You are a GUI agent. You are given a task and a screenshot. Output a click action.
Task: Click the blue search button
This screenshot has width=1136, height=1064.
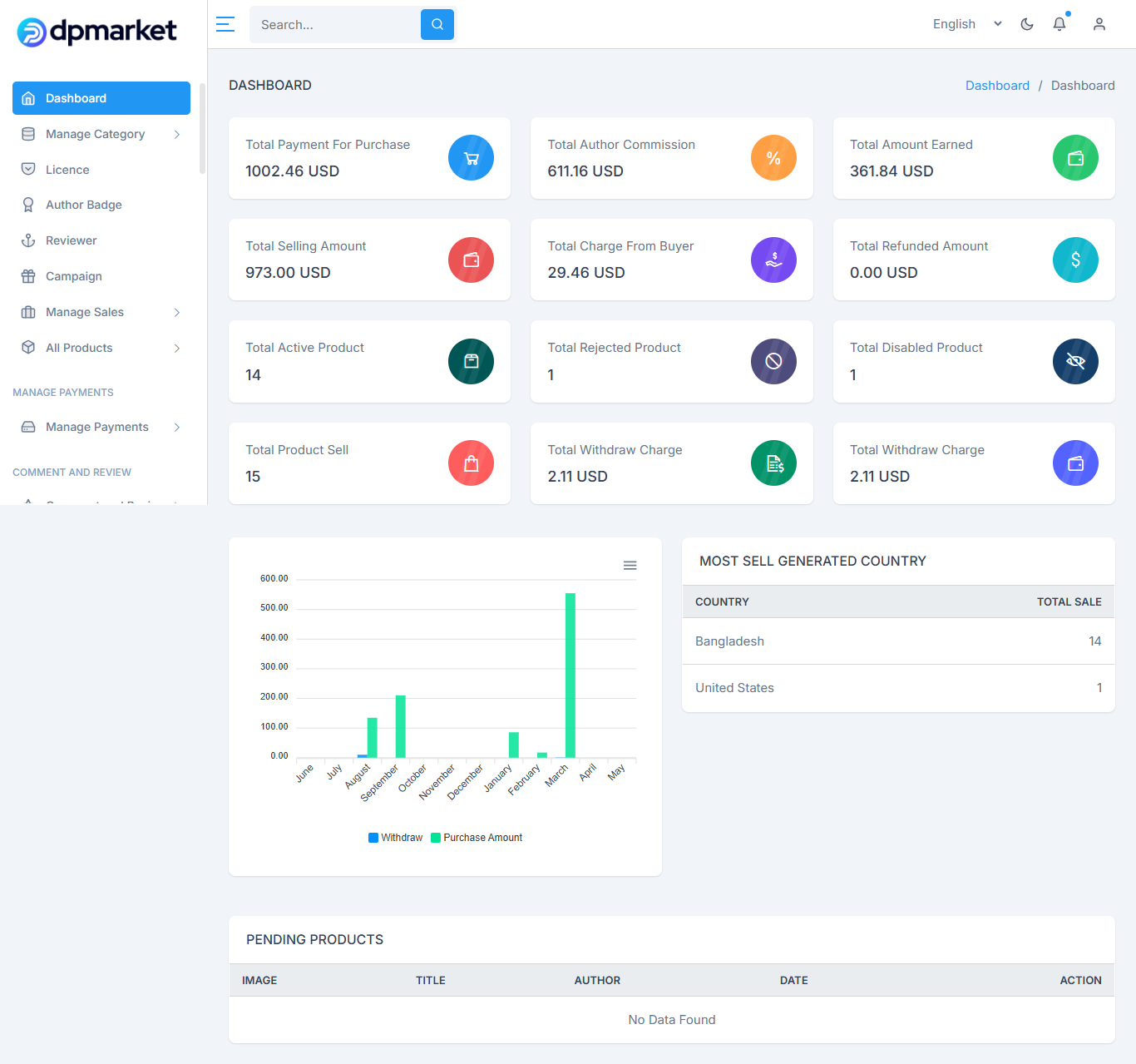(x=437, y=24)
